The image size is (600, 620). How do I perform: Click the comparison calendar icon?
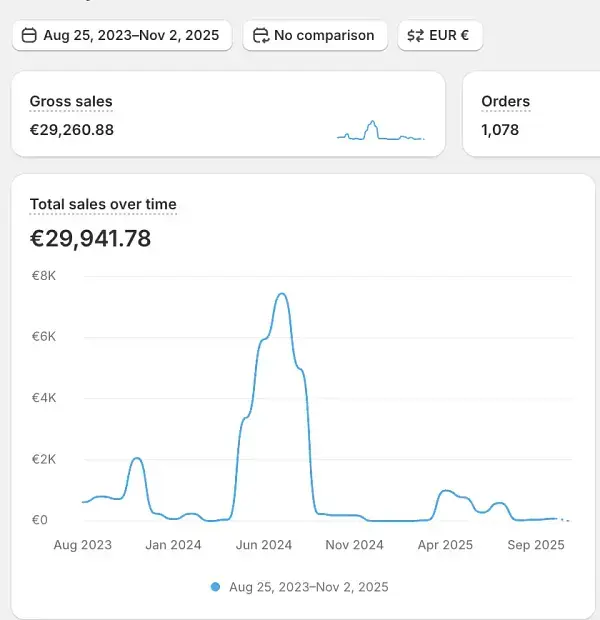coord(261,36)
